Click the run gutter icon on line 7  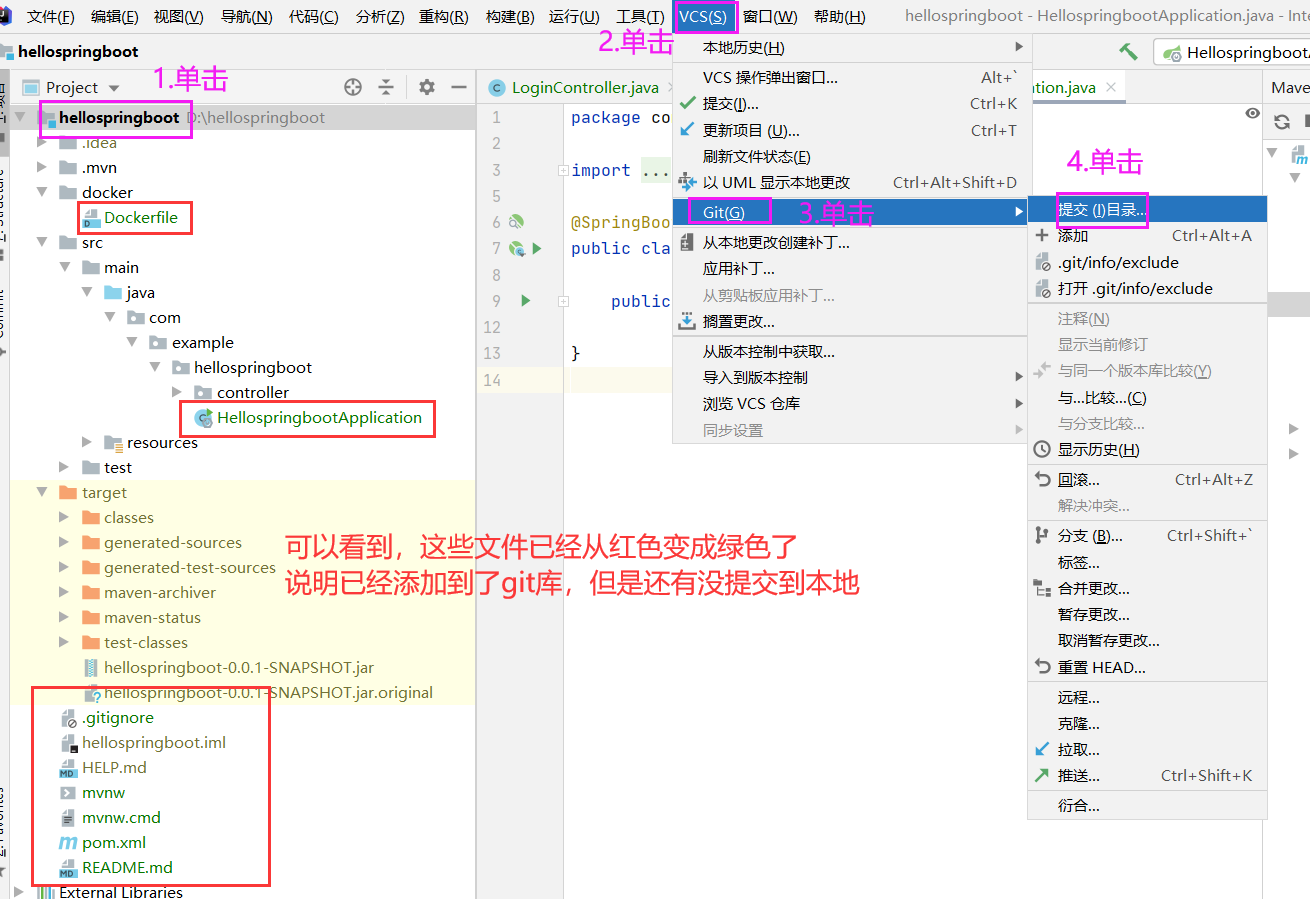pos(536,248)
